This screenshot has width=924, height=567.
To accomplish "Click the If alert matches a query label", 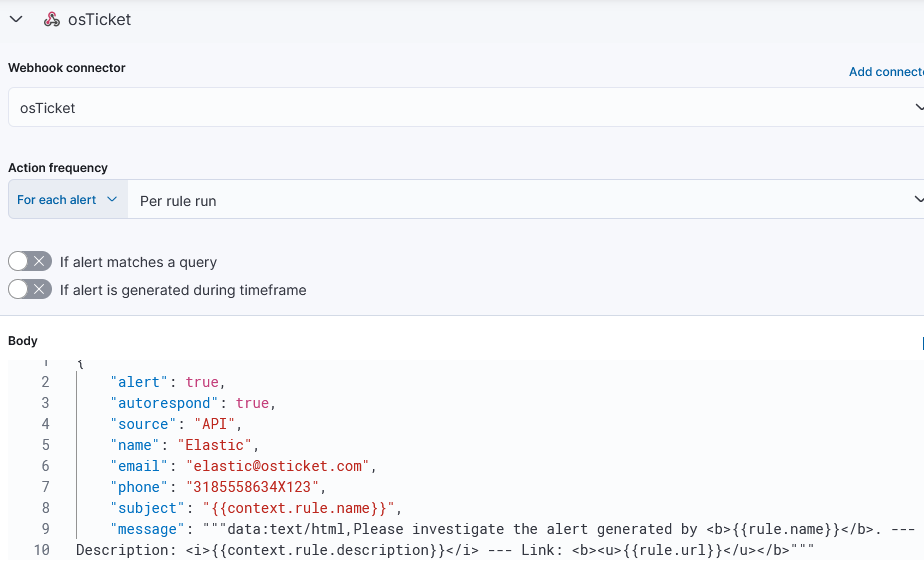I will pos(138,262).
